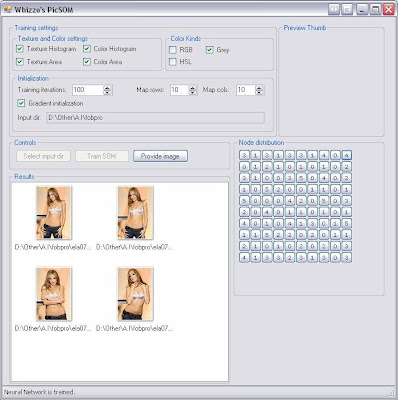398x400 pixels.
Task: Toggle Gradient initialization checkbox
Action: (21, 103)
